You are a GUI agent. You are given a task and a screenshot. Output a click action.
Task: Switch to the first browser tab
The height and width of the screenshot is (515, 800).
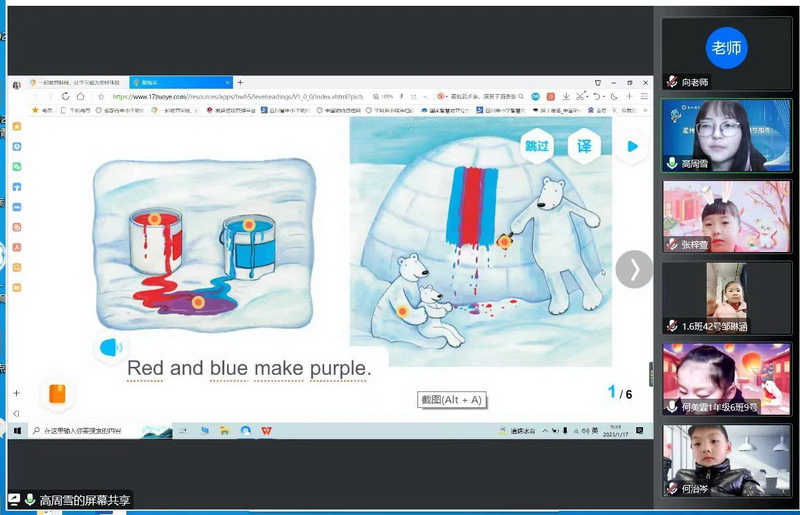pos(75,82)
